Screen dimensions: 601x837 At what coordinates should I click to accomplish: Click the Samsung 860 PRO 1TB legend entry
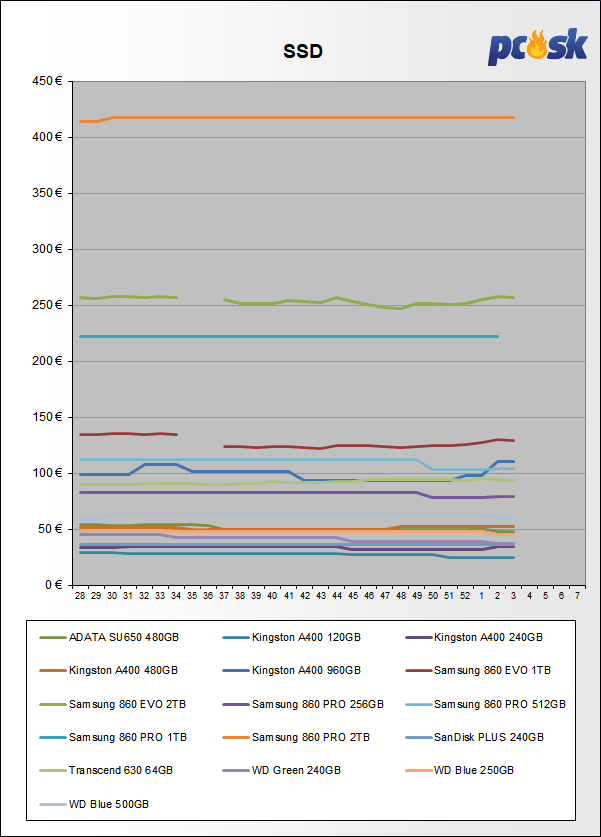click(113, 737)
